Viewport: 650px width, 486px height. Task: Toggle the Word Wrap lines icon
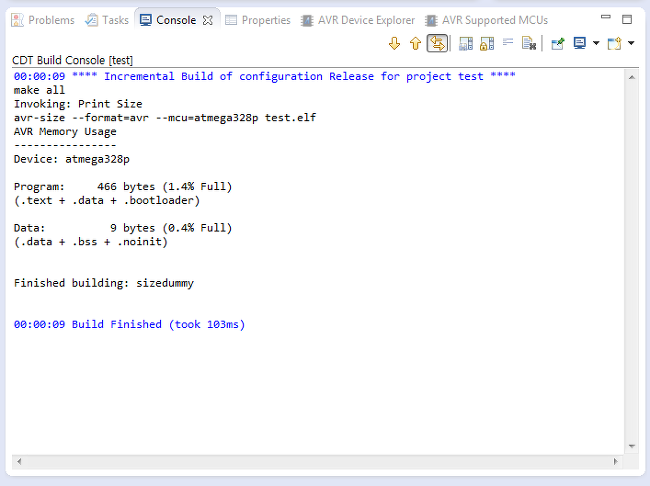tap(508, 42)
